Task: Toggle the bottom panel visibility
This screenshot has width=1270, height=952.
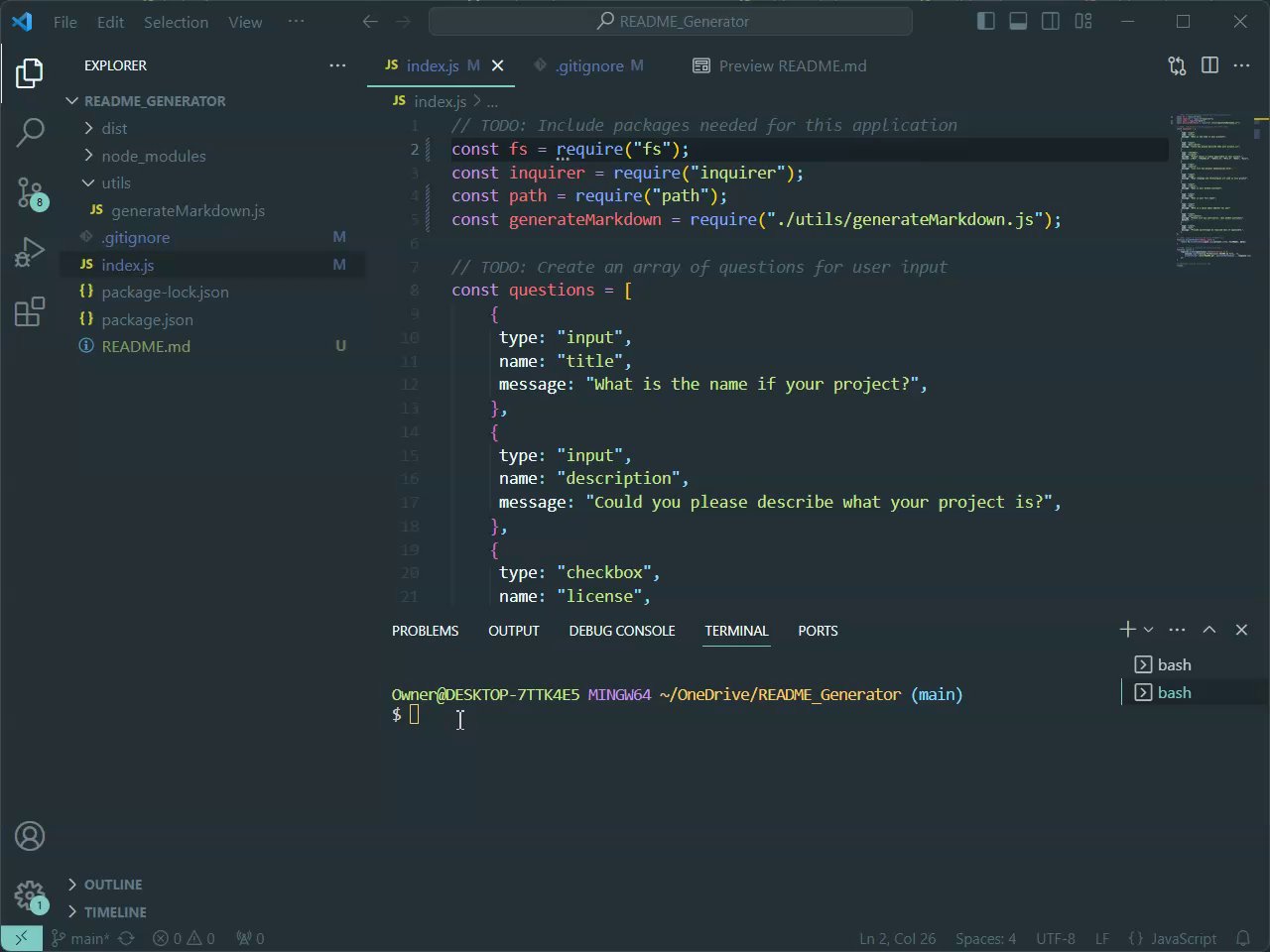Action: (1018, 21)
